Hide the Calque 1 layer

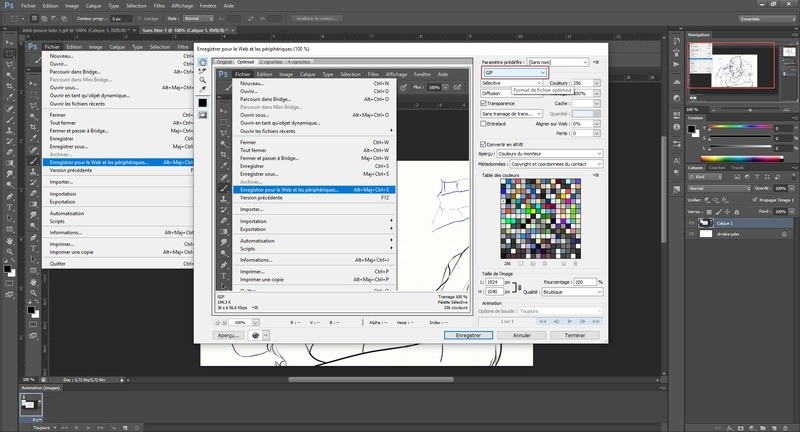691,223
